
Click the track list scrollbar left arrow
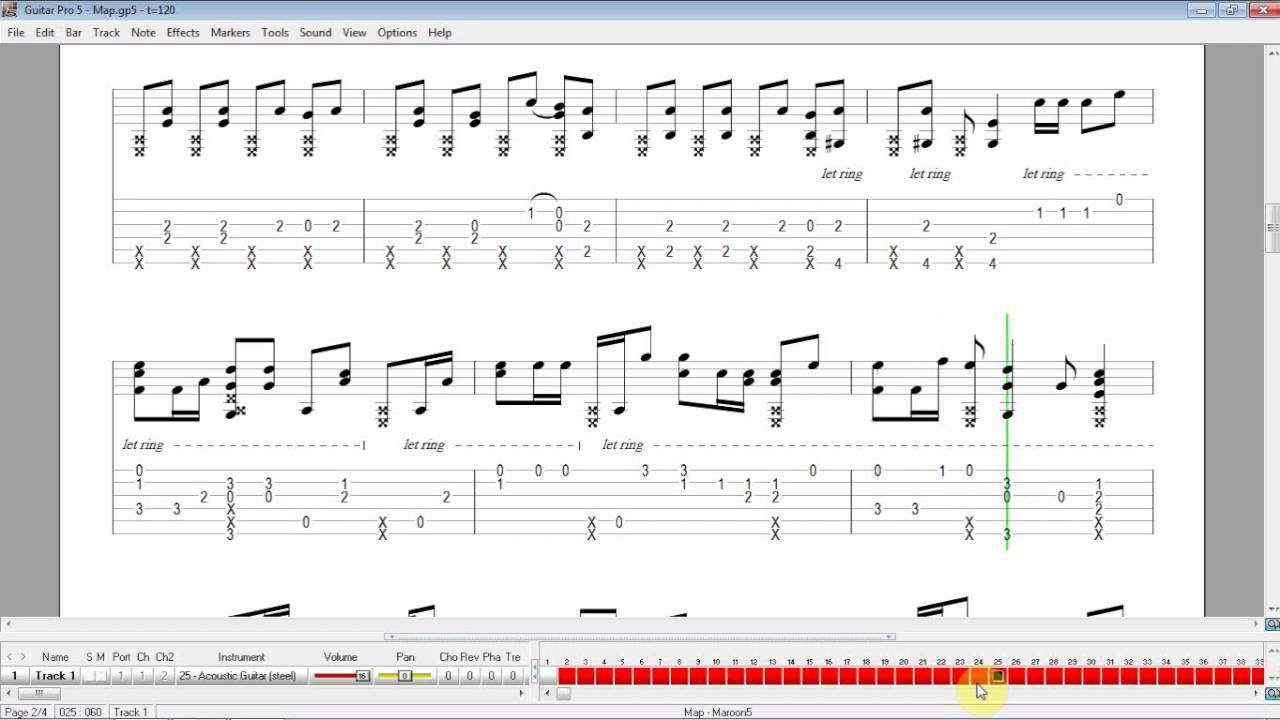point(8,693)
